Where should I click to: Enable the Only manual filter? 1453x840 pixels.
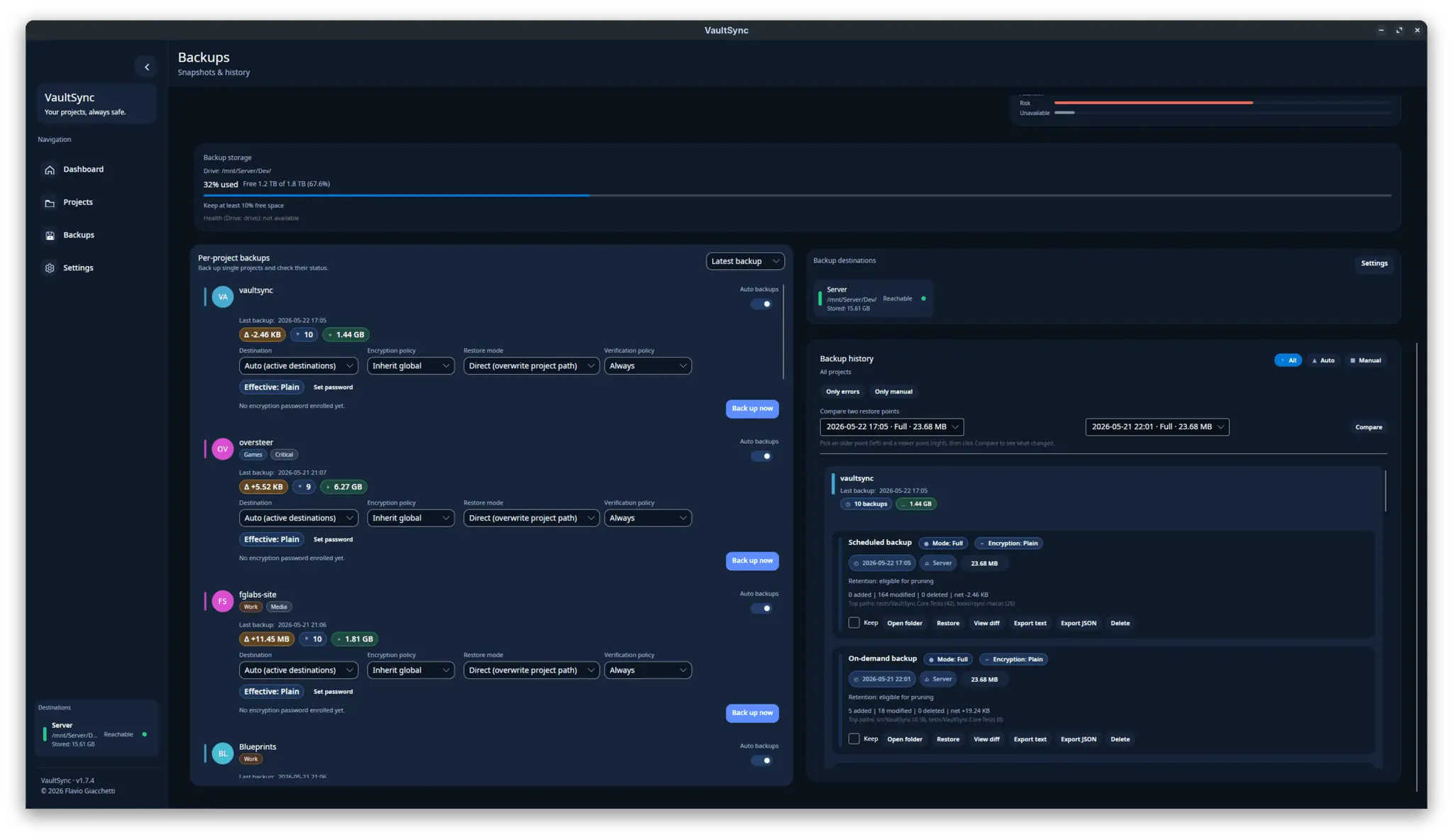[893, 392]
